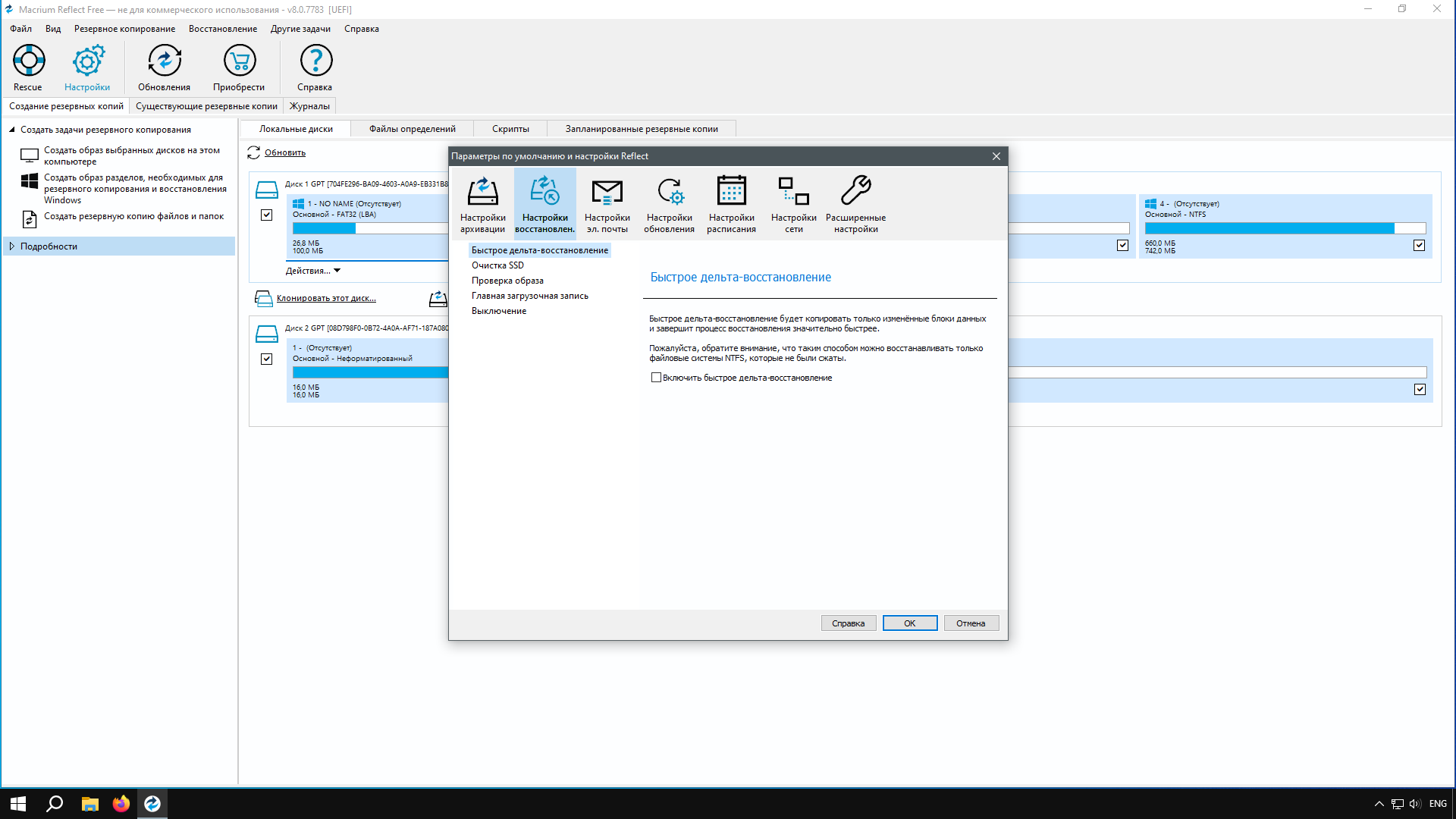Click the Диск 2 drive icon

[266, 334]
